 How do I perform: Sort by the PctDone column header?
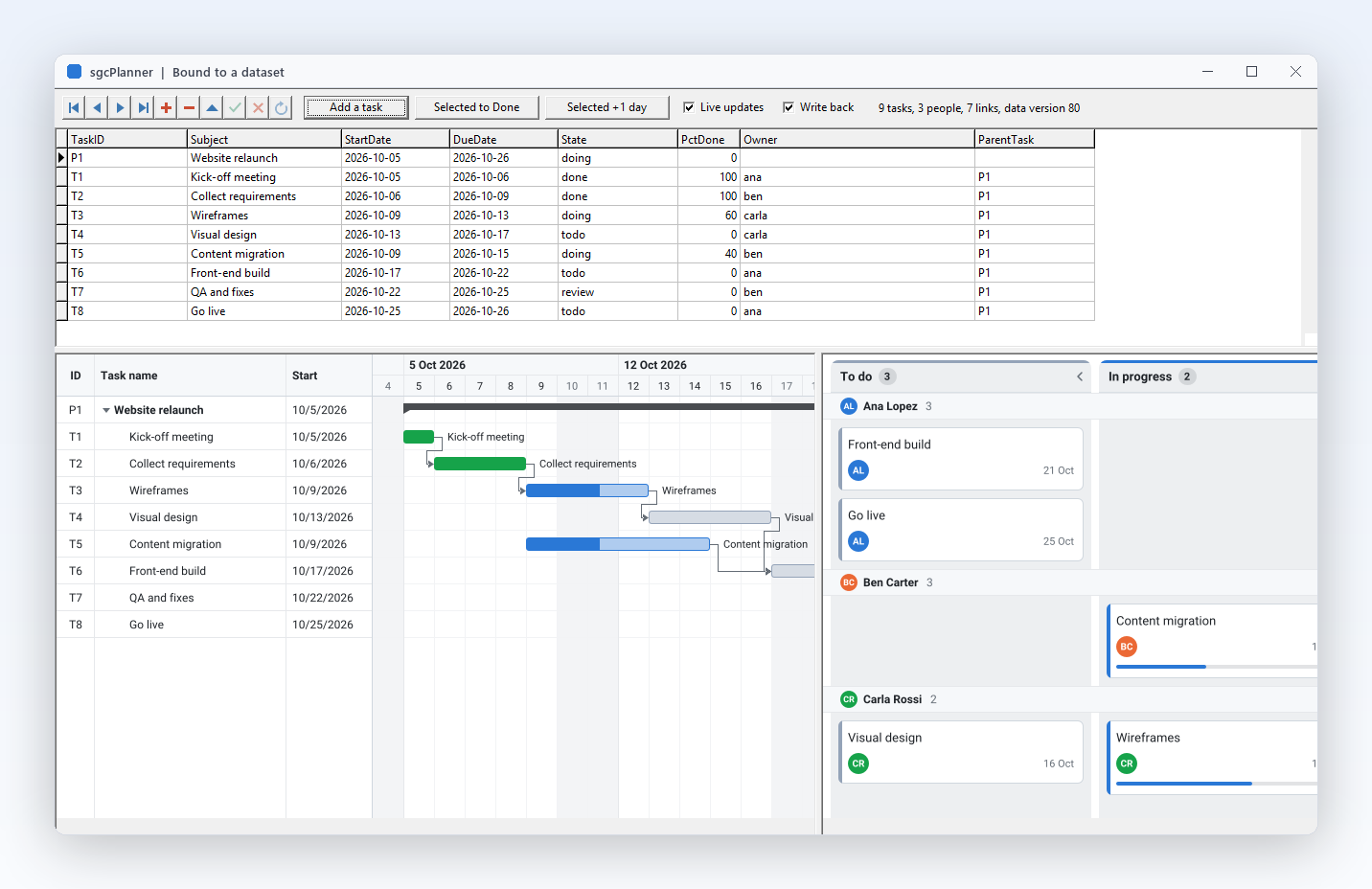[708, 139]
